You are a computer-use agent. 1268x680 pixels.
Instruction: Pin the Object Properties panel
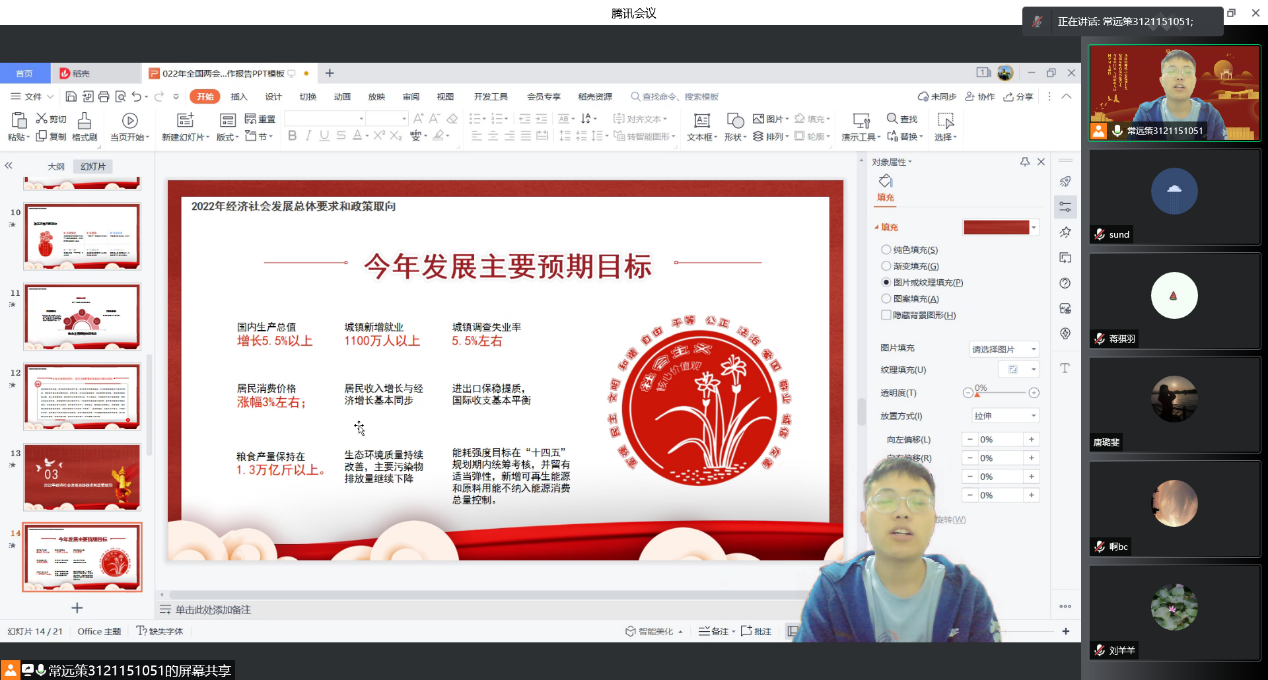(1025, 162)
